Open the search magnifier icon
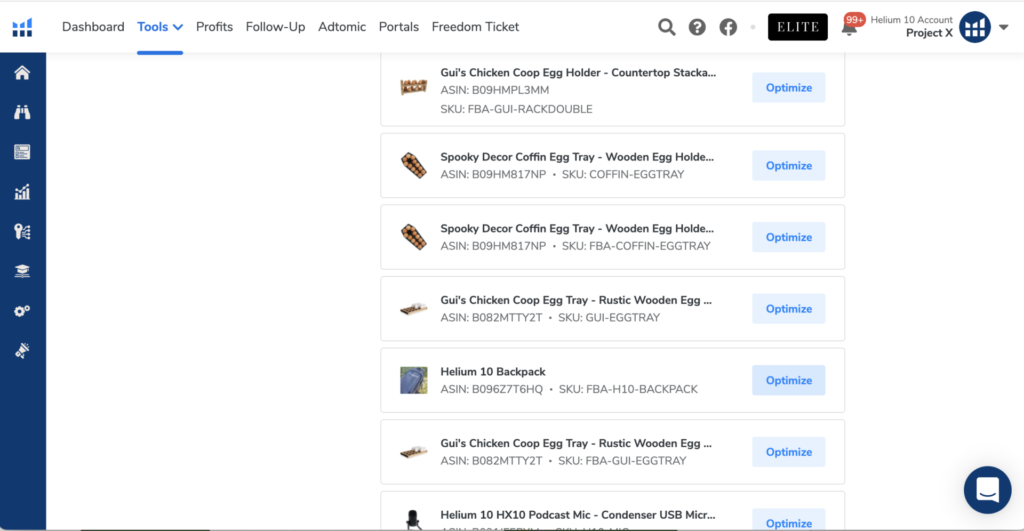 [x=667, y=27]
